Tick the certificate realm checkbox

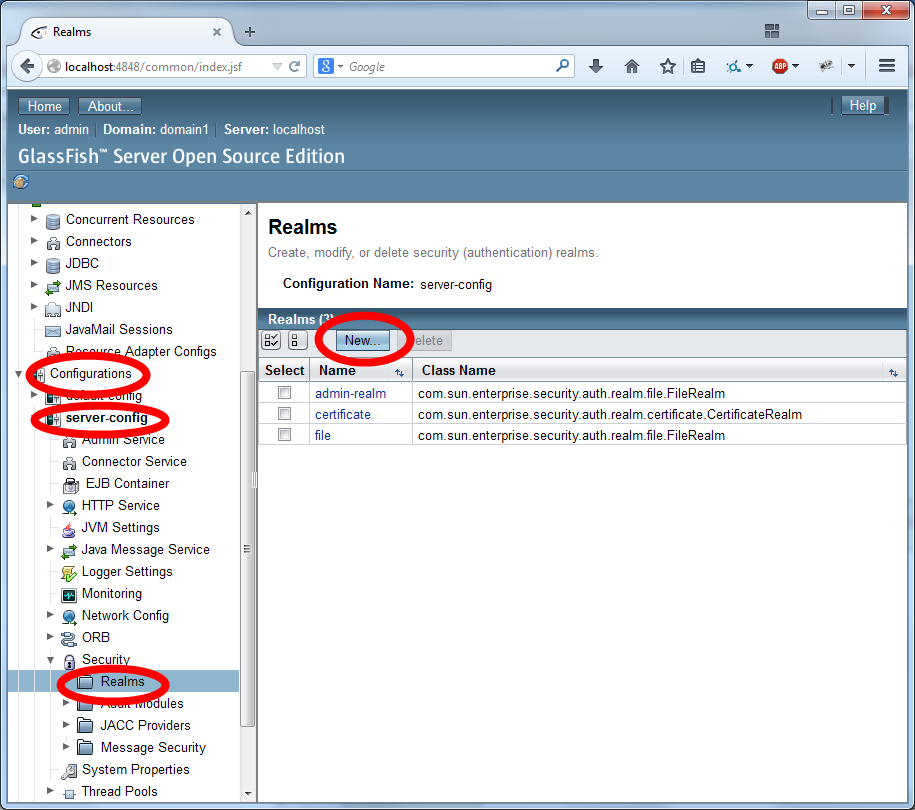[x=285, y=414]
